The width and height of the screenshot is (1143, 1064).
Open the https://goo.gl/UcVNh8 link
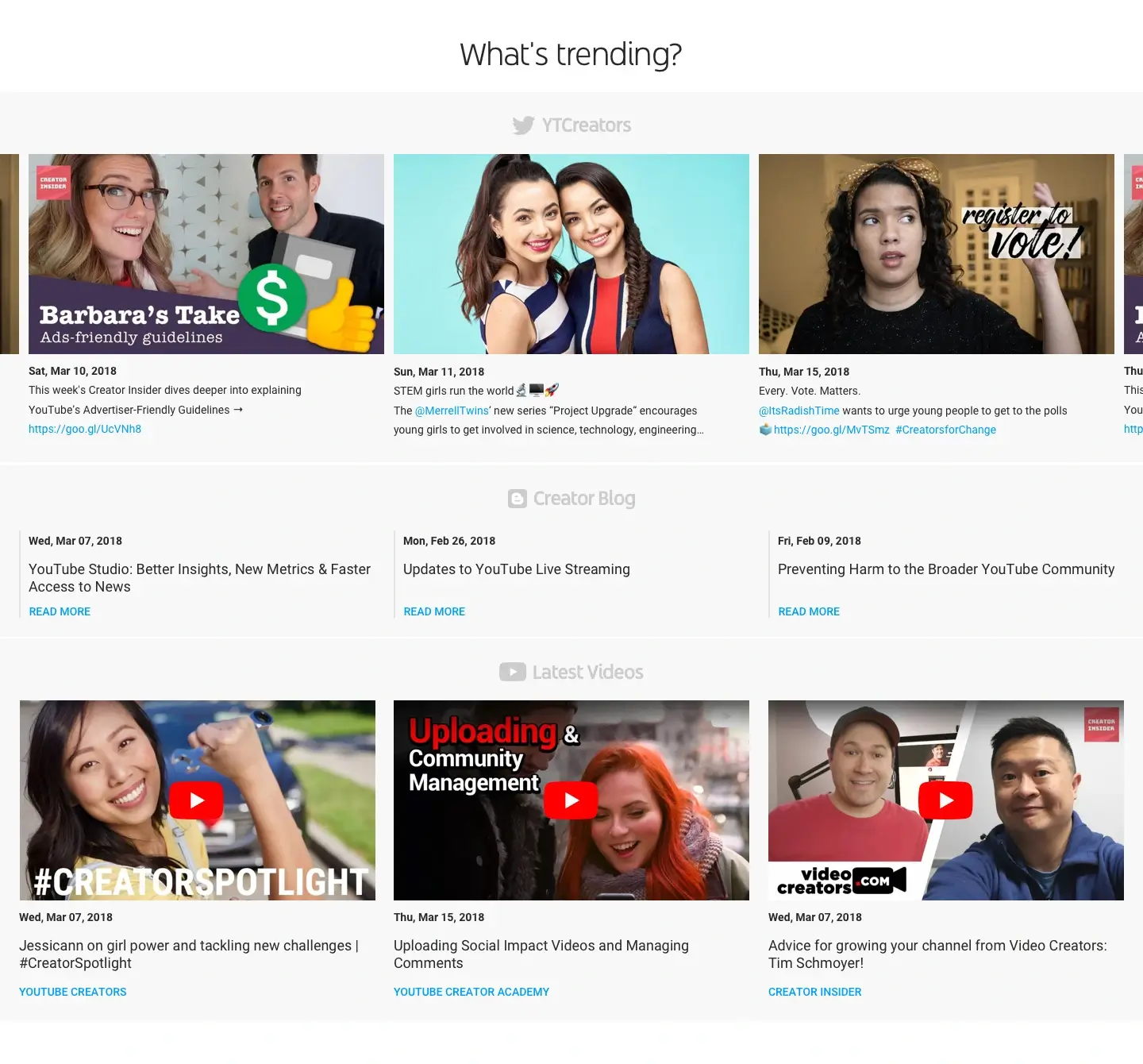coord(84,429)
